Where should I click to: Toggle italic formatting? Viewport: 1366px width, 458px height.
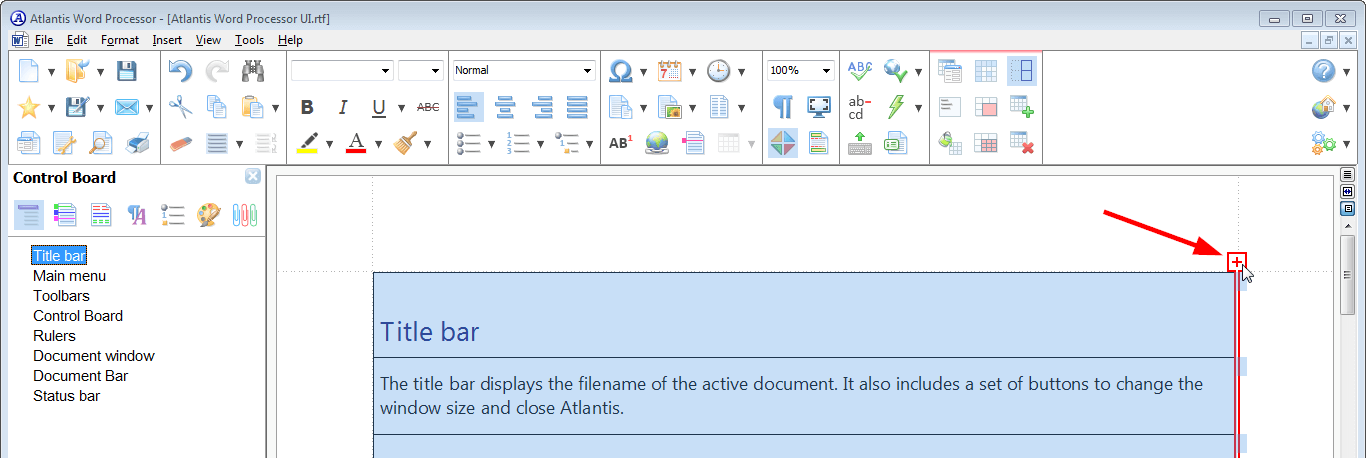coord(343,107)
